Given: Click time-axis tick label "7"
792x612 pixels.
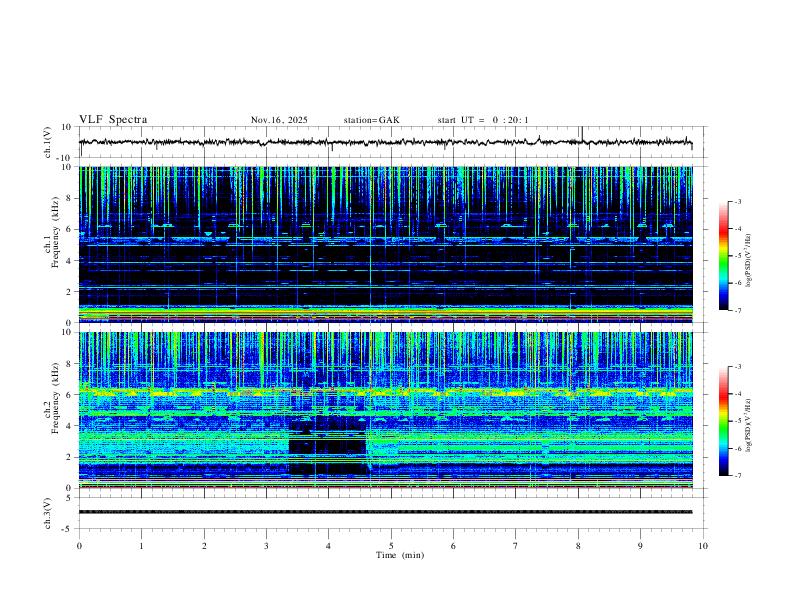Looking at the screenshot, I should coord(516,546).
